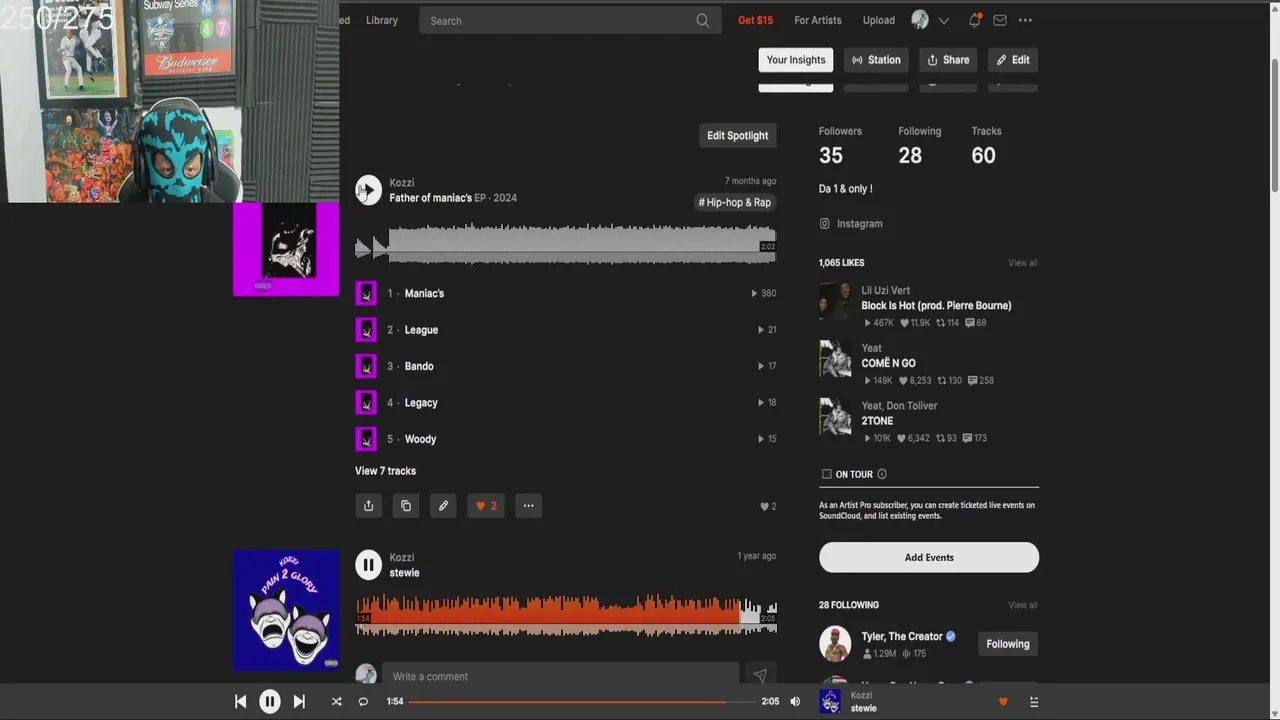Open the Upload page
Screen dimensions: 1280x720
coord(879,20)
